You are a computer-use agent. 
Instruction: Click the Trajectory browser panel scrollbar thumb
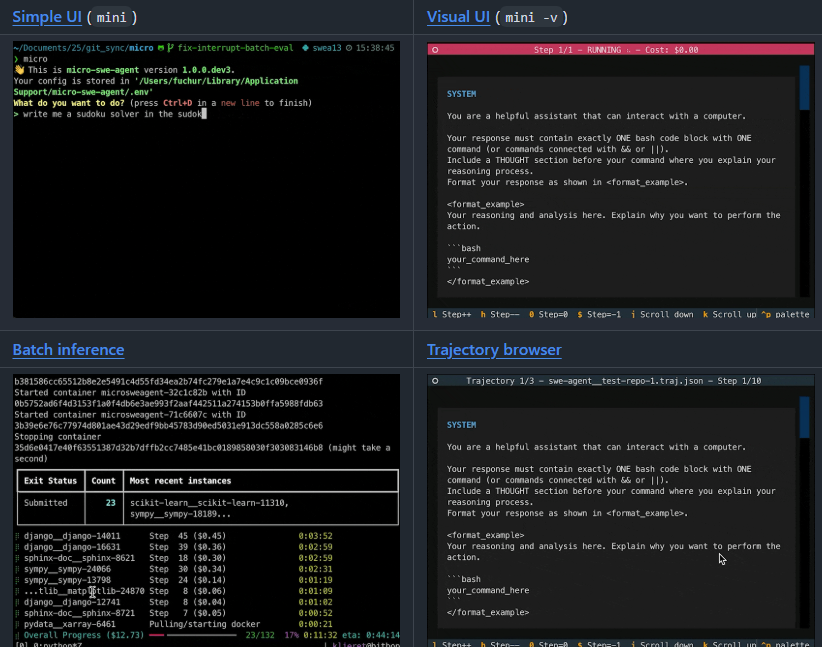point(804,417)
